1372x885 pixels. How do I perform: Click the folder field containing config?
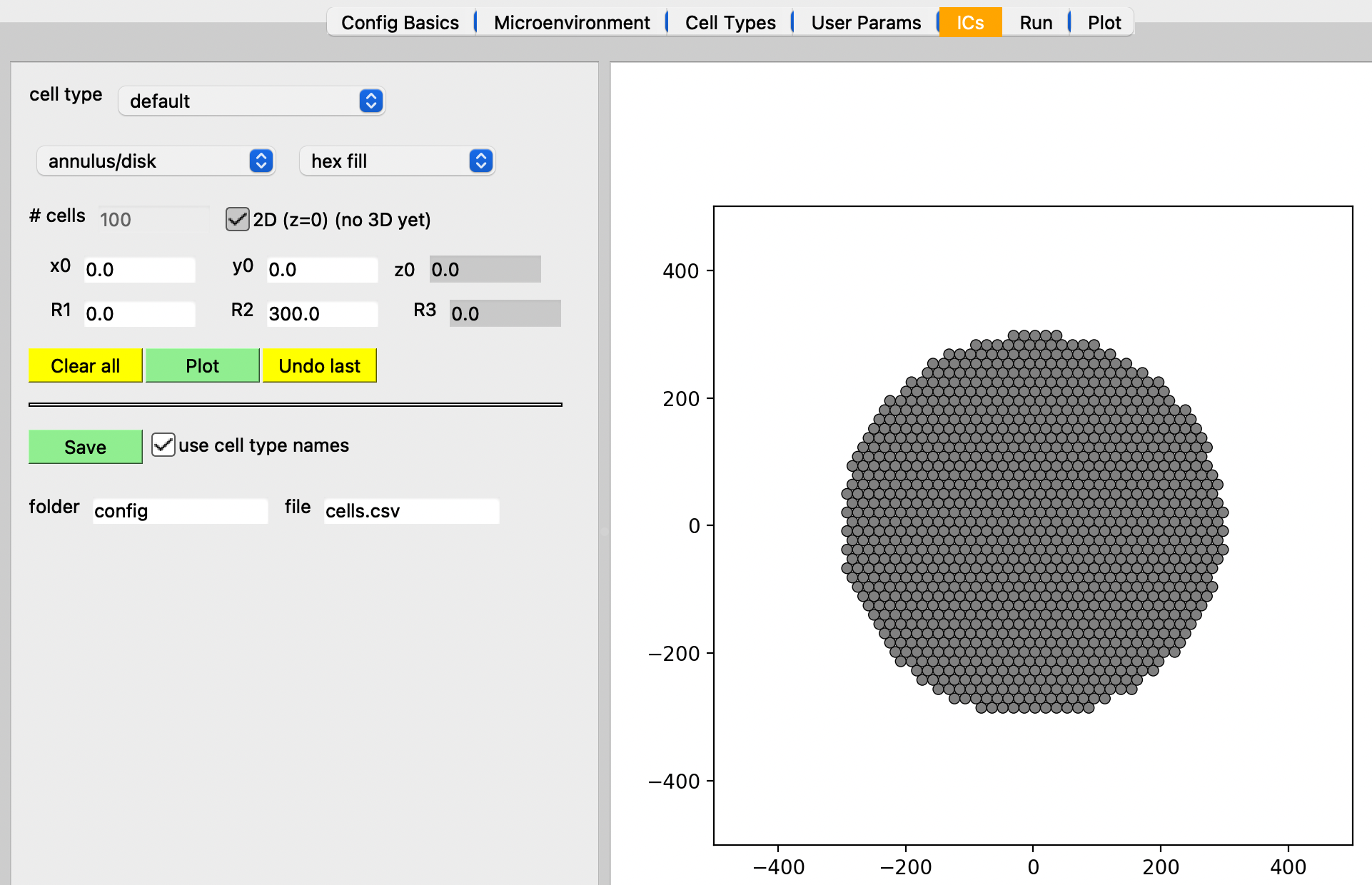coord(180,511)
